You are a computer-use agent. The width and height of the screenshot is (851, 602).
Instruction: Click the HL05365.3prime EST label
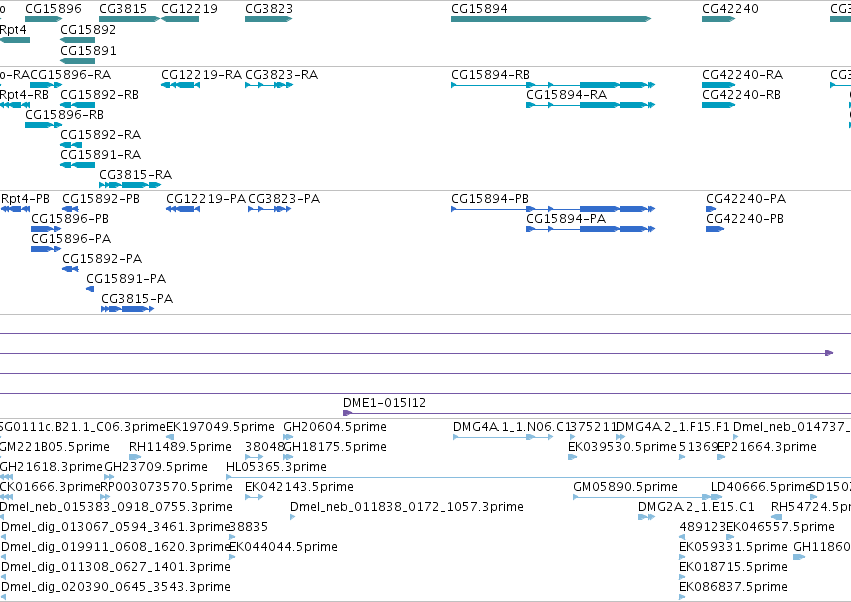pos(276,467)
